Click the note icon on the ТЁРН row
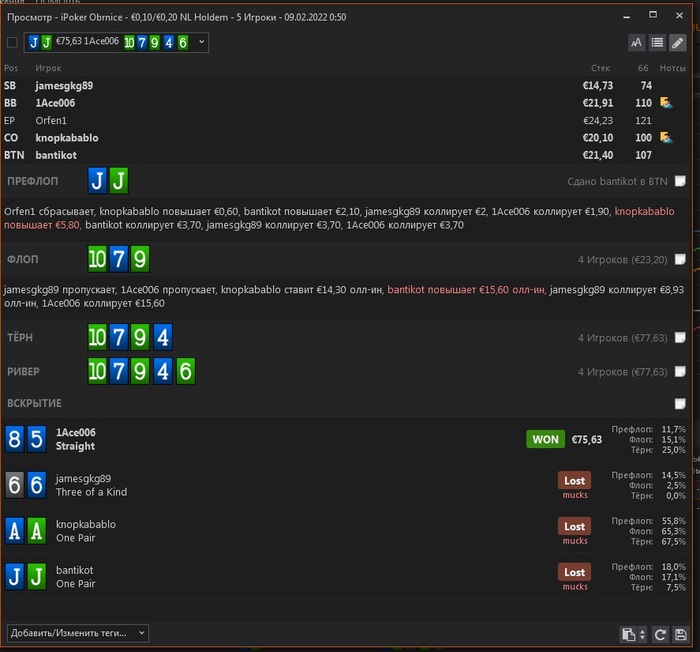 pyautogui.click(x=680, y=337)
